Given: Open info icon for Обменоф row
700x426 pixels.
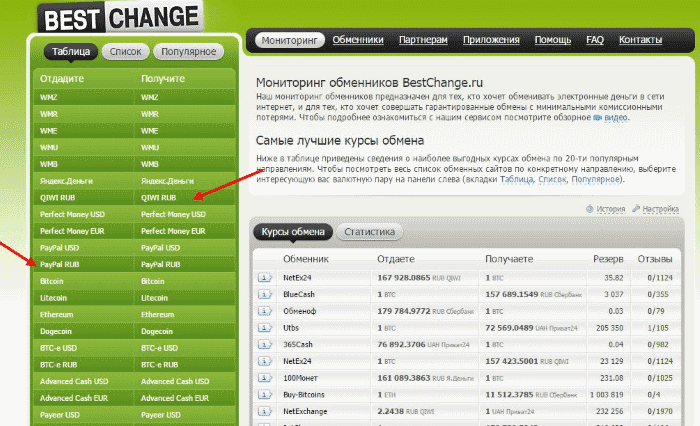Looking at the screenshot, I should click(265, 311).
